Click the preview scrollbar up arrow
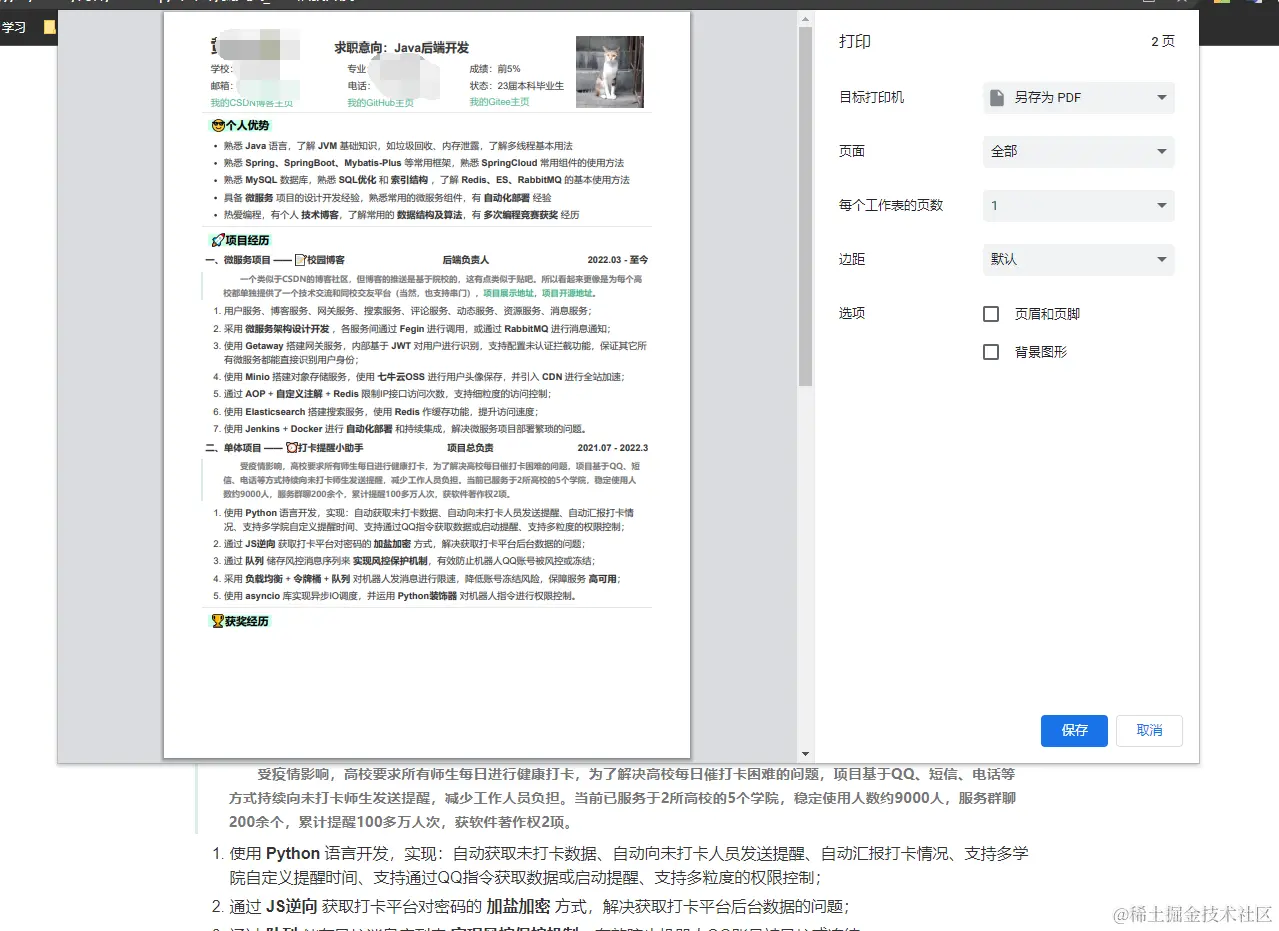 click(x=805, y=20)
